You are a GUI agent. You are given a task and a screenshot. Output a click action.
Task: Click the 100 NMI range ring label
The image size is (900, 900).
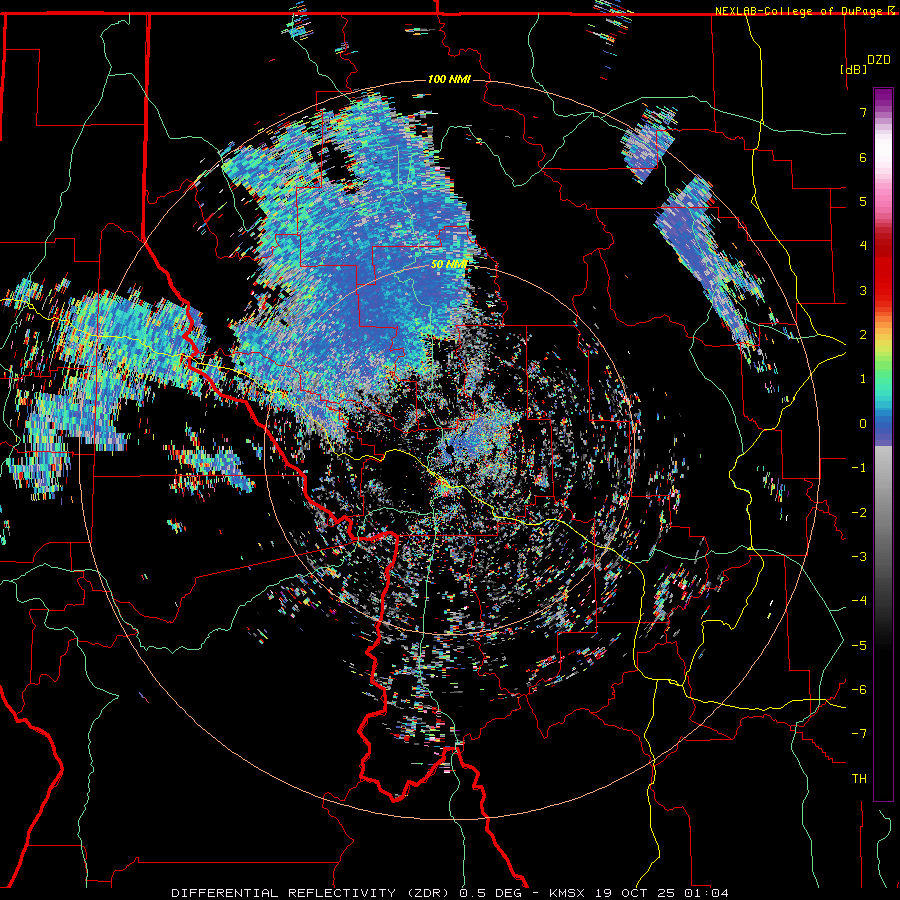[449, 79]
